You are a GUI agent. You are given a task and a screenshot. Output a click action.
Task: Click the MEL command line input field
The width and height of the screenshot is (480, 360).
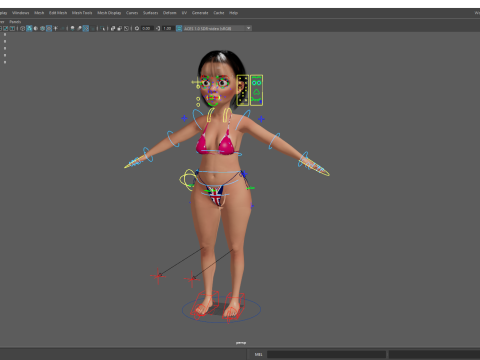tap(326, 354)
